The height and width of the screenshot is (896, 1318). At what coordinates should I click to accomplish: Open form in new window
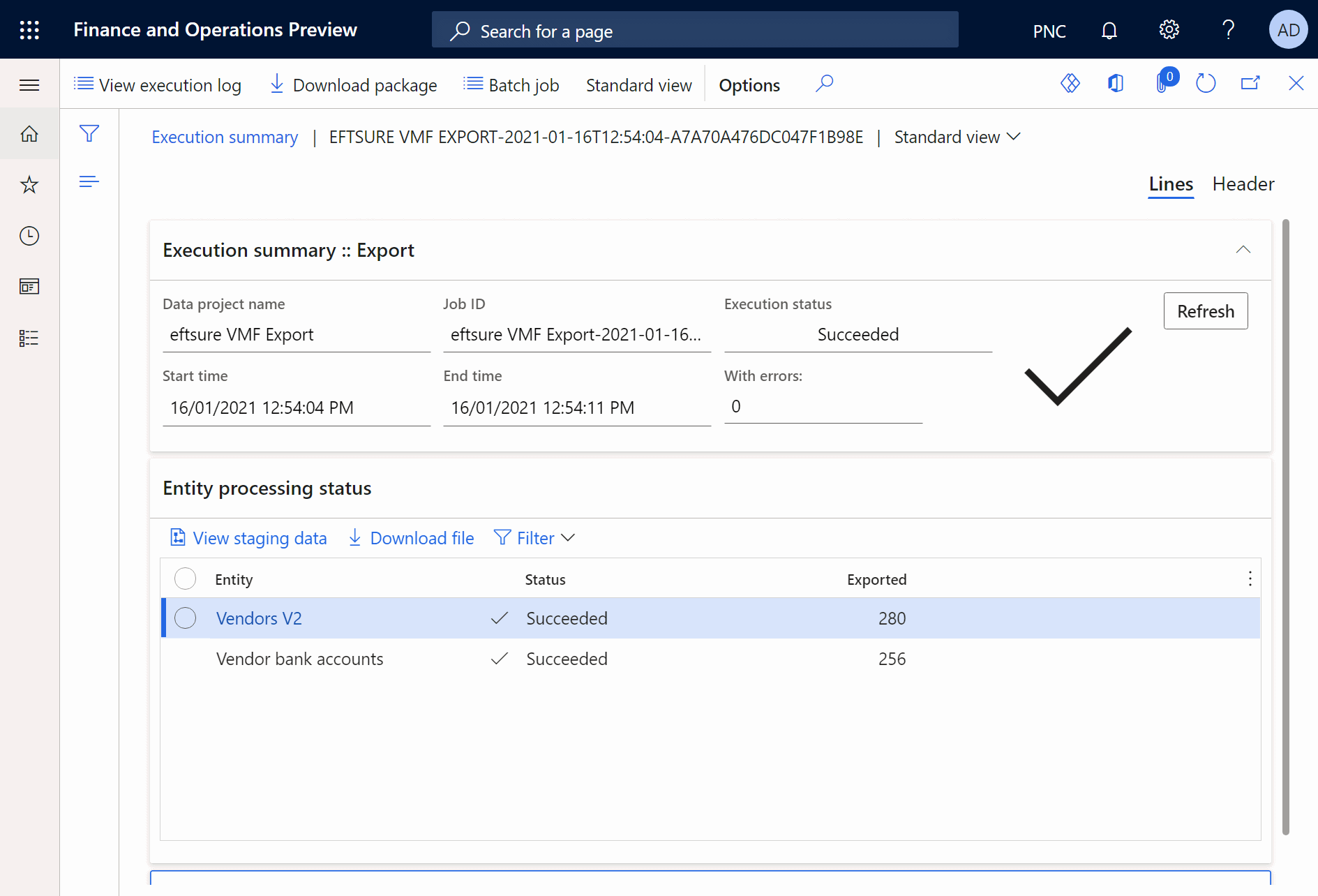pos(1250,84)
